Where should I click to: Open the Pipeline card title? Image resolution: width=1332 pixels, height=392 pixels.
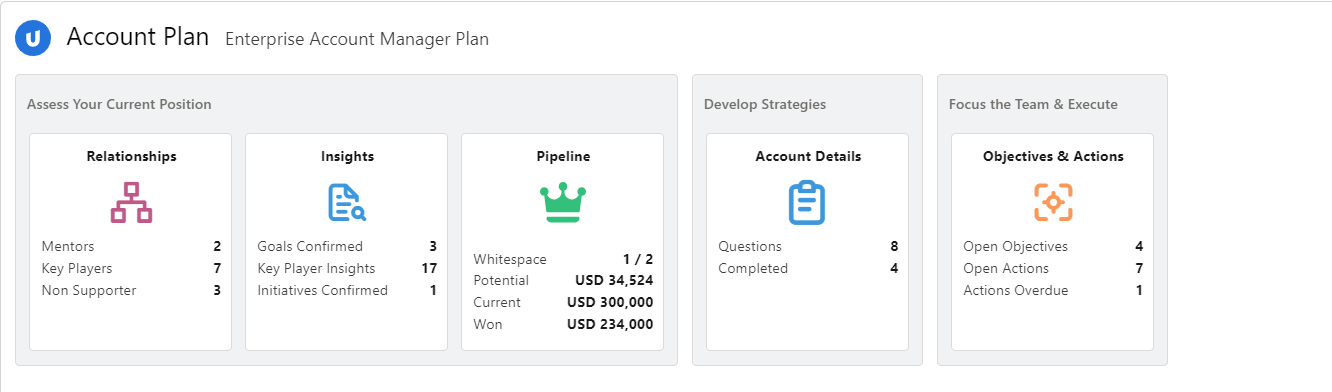point(563,156)
